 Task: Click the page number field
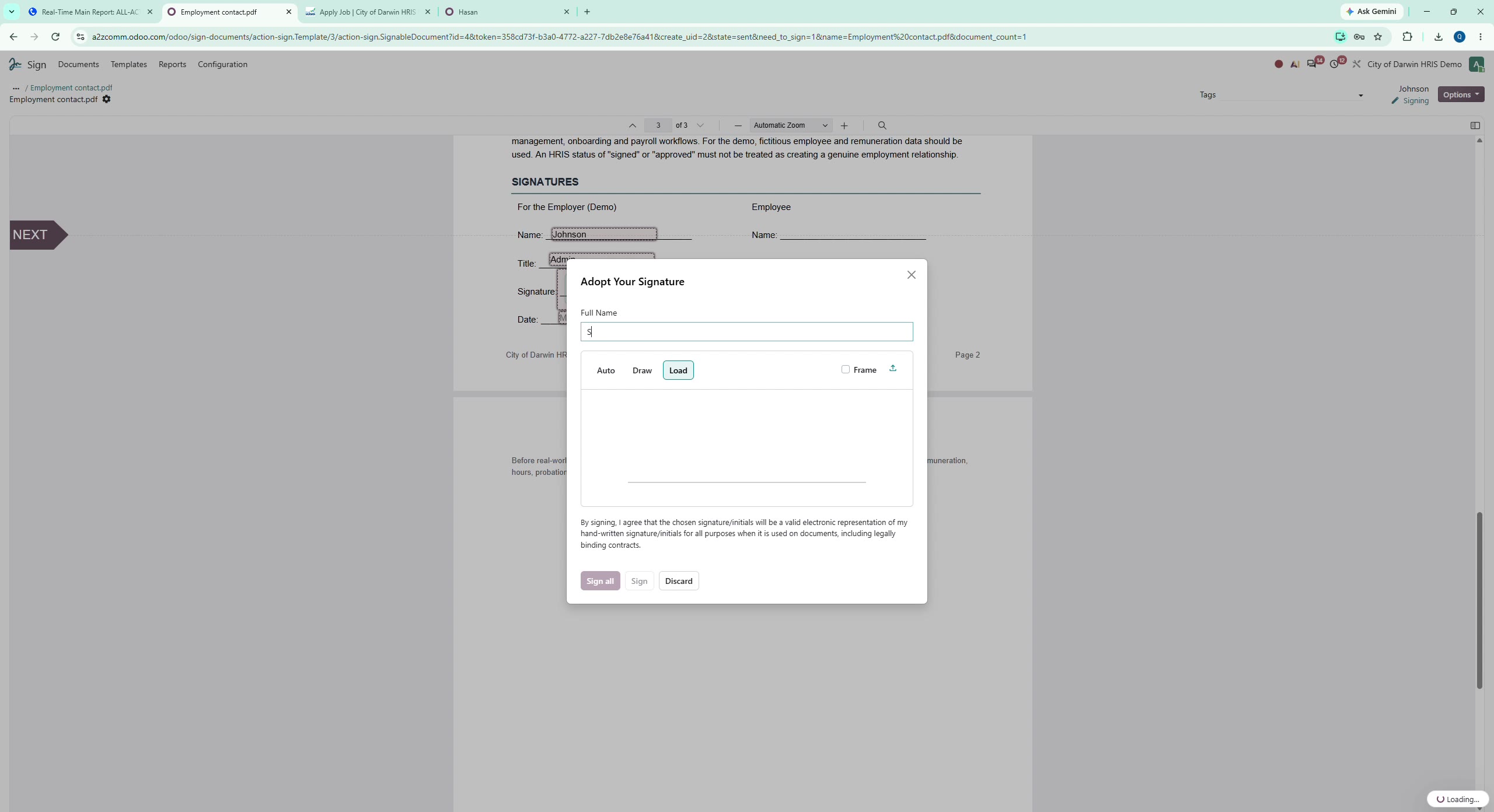pos(658,125)
